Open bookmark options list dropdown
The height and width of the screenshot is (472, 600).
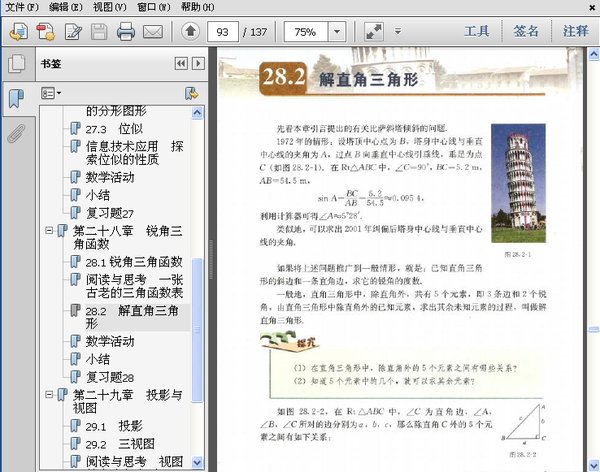[51, 93]
